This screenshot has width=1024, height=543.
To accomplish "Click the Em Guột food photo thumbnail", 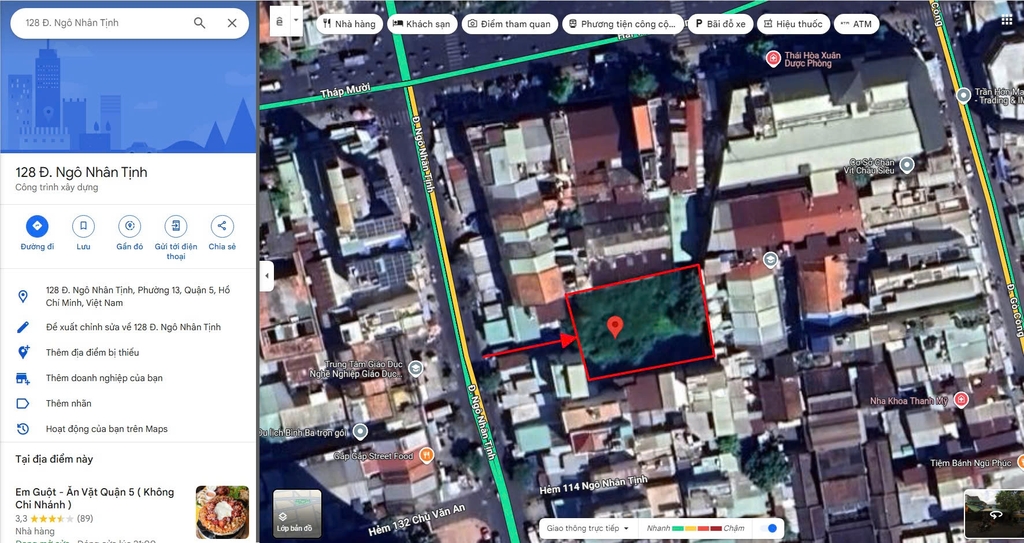I will click(222, 512).
